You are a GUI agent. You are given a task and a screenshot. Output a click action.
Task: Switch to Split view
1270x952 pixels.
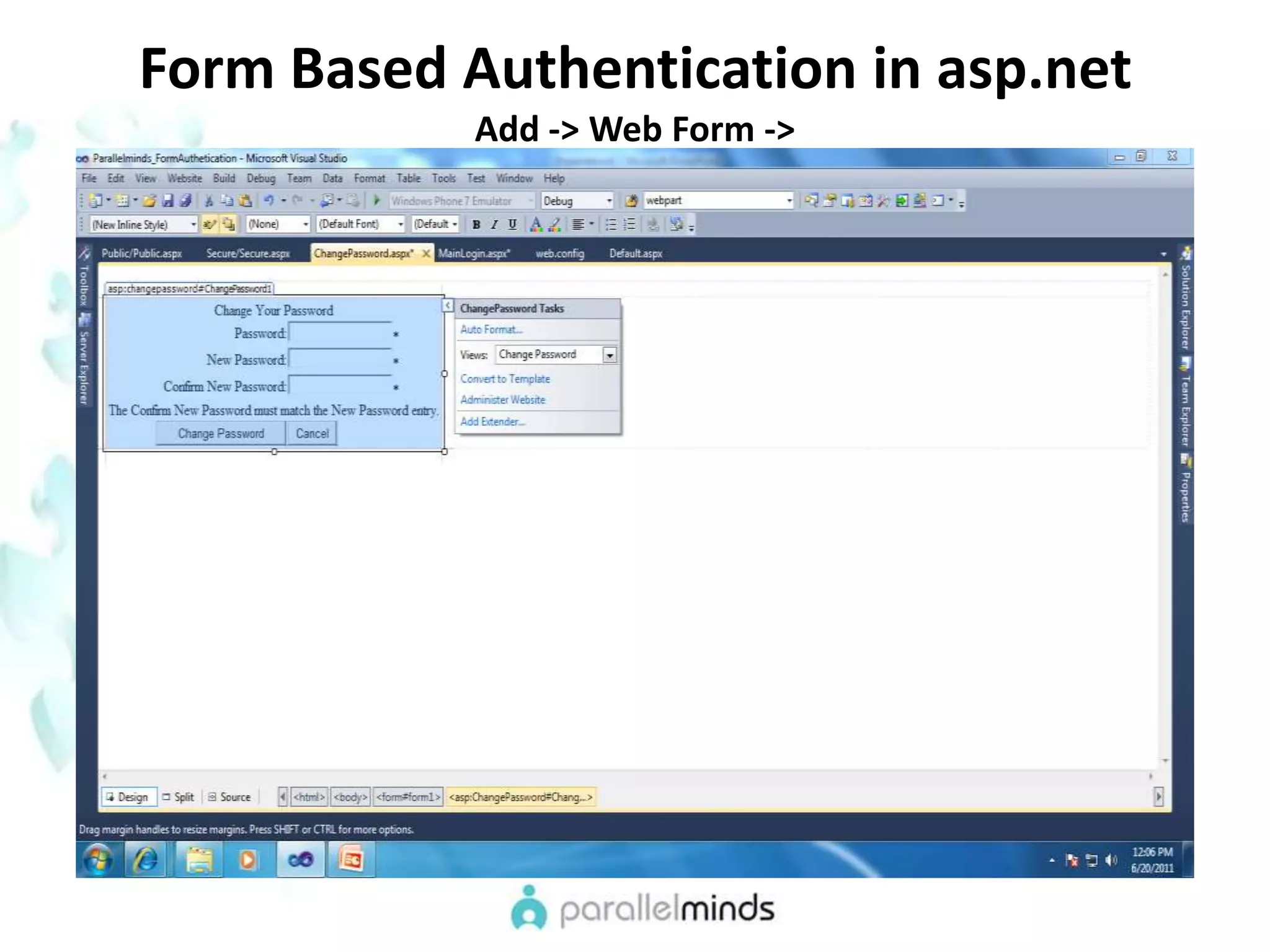[x=179, y=797]
